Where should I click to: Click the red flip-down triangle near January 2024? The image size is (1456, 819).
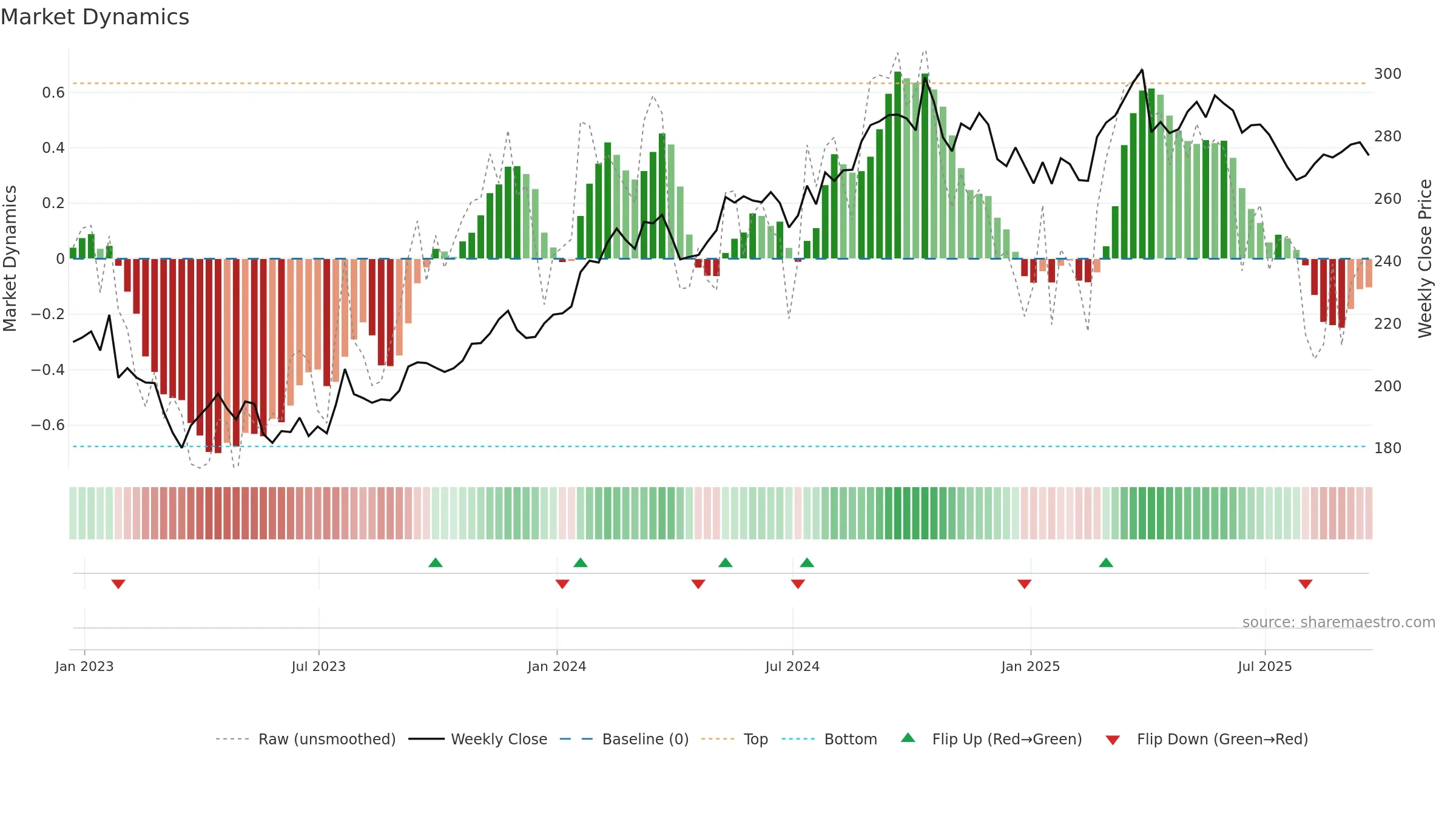[x=562, y=584]
